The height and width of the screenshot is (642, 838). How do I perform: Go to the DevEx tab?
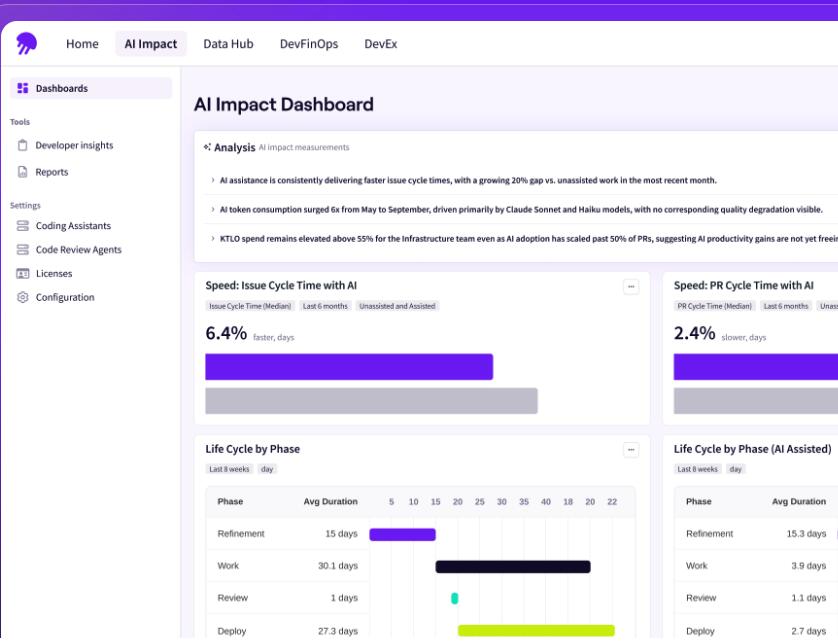click(x=381, y=44)
